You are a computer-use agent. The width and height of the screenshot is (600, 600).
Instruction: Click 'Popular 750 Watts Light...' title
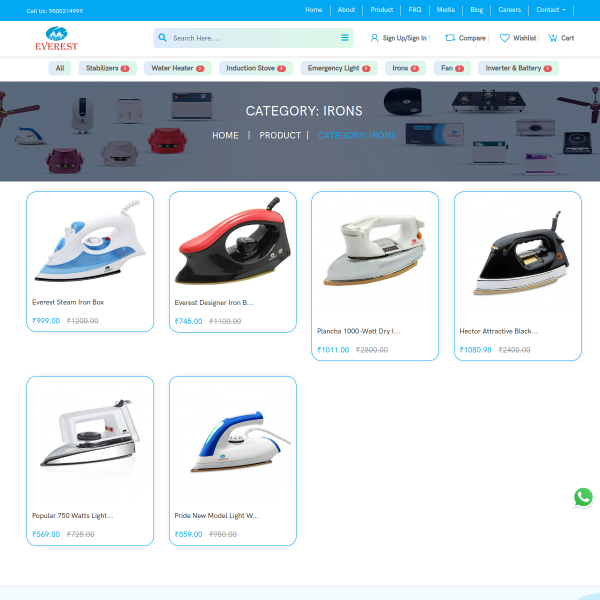click(x=73, y=516)
